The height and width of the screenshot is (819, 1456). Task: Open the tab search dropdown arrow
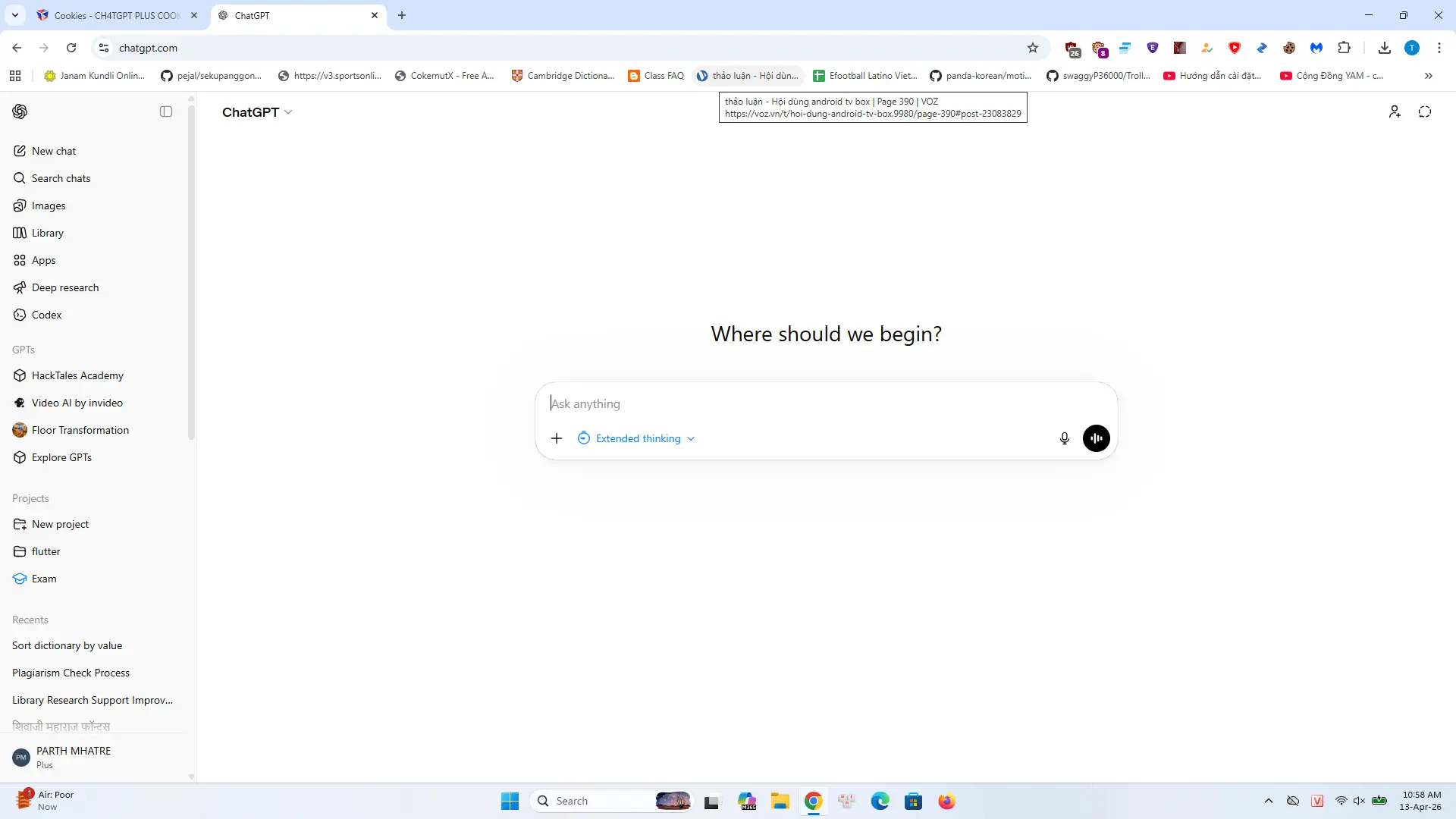(14, 15)
